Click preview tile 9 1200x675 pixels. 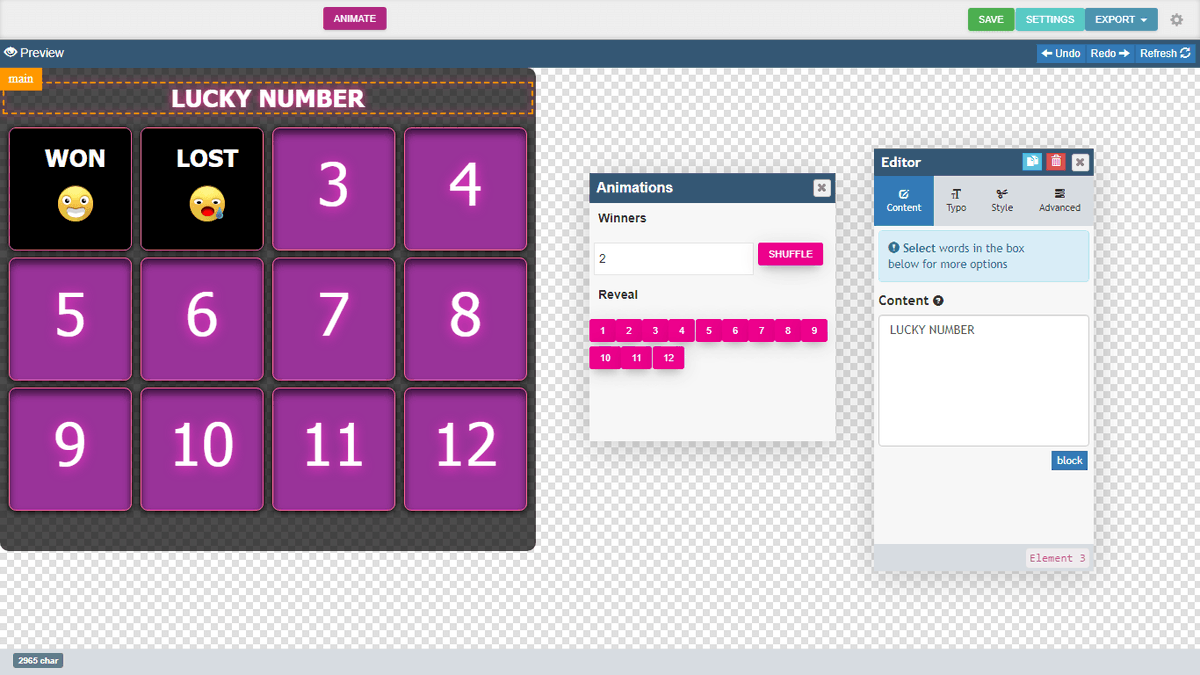coord(70,449)
